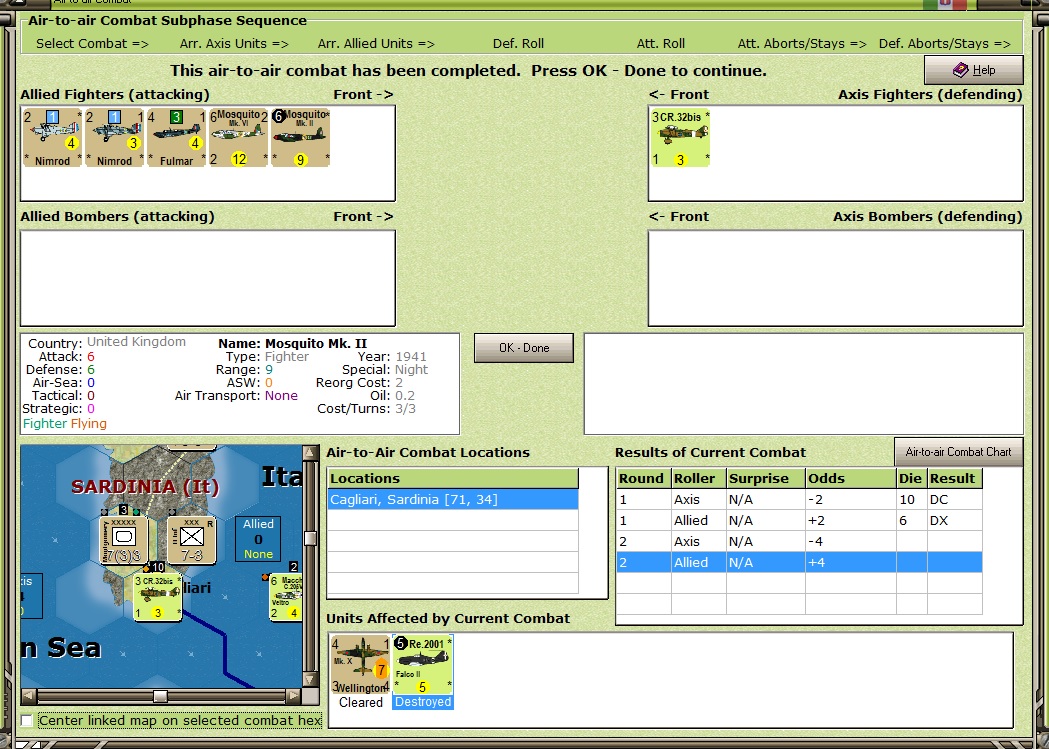Click the Allied 0 None marker on the map
The width and height of the screenshot is (1049, 749).
[x=258, y=539]
